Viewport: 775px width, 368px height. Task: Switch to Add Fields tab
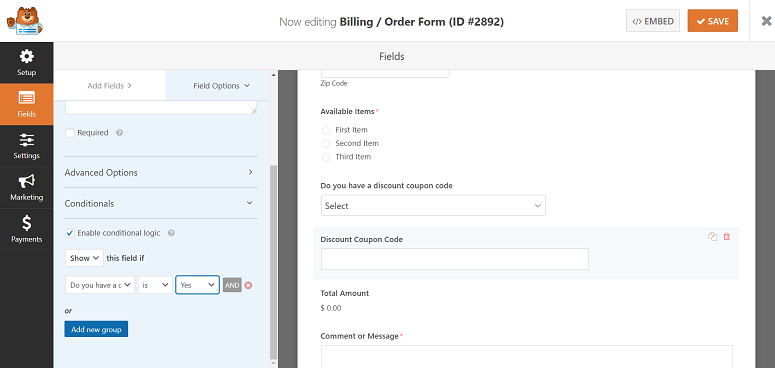[110, 85]
